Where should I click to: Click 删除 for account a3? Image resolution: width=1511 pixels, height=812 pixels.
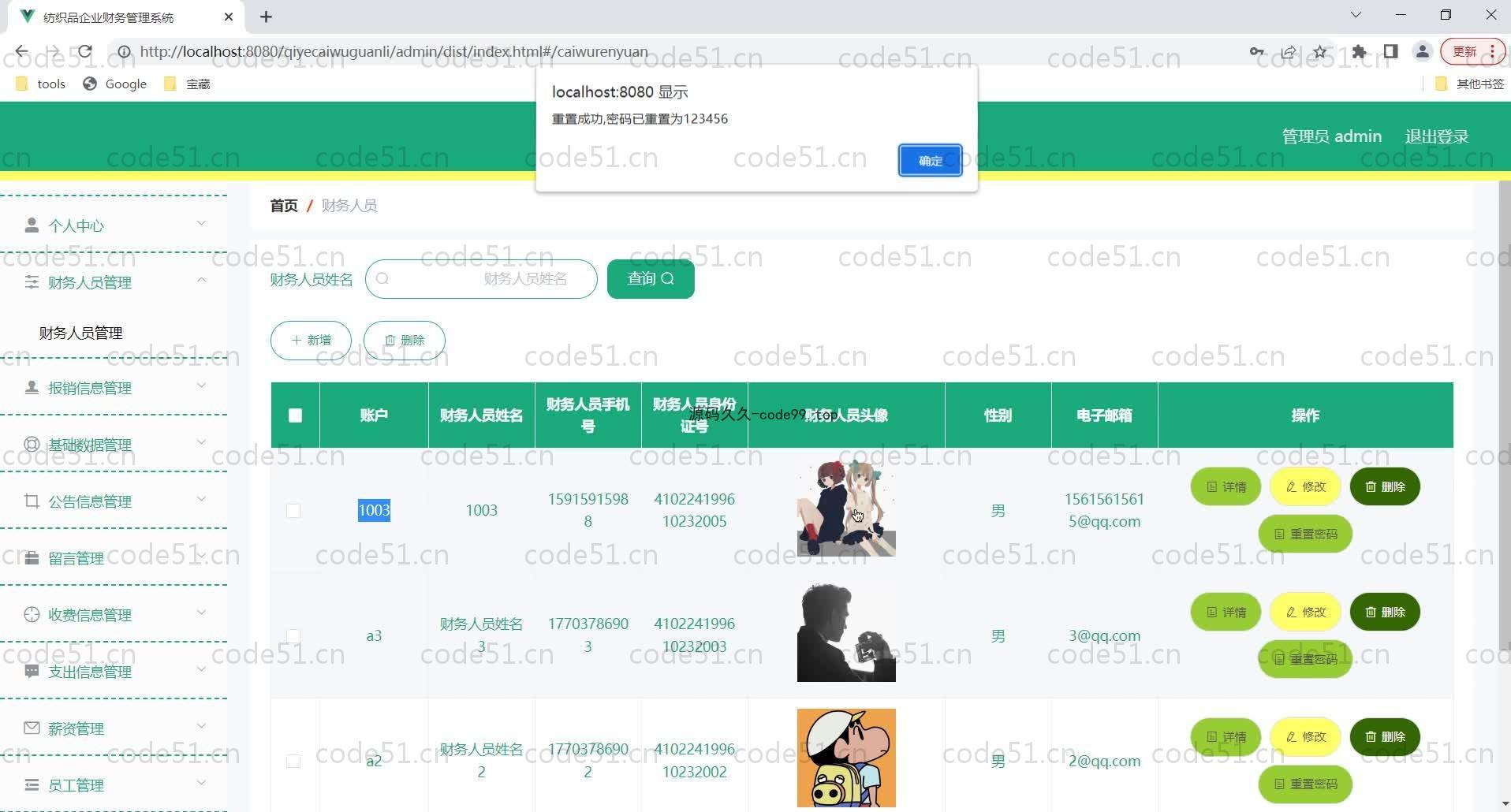click(1385, 612)
